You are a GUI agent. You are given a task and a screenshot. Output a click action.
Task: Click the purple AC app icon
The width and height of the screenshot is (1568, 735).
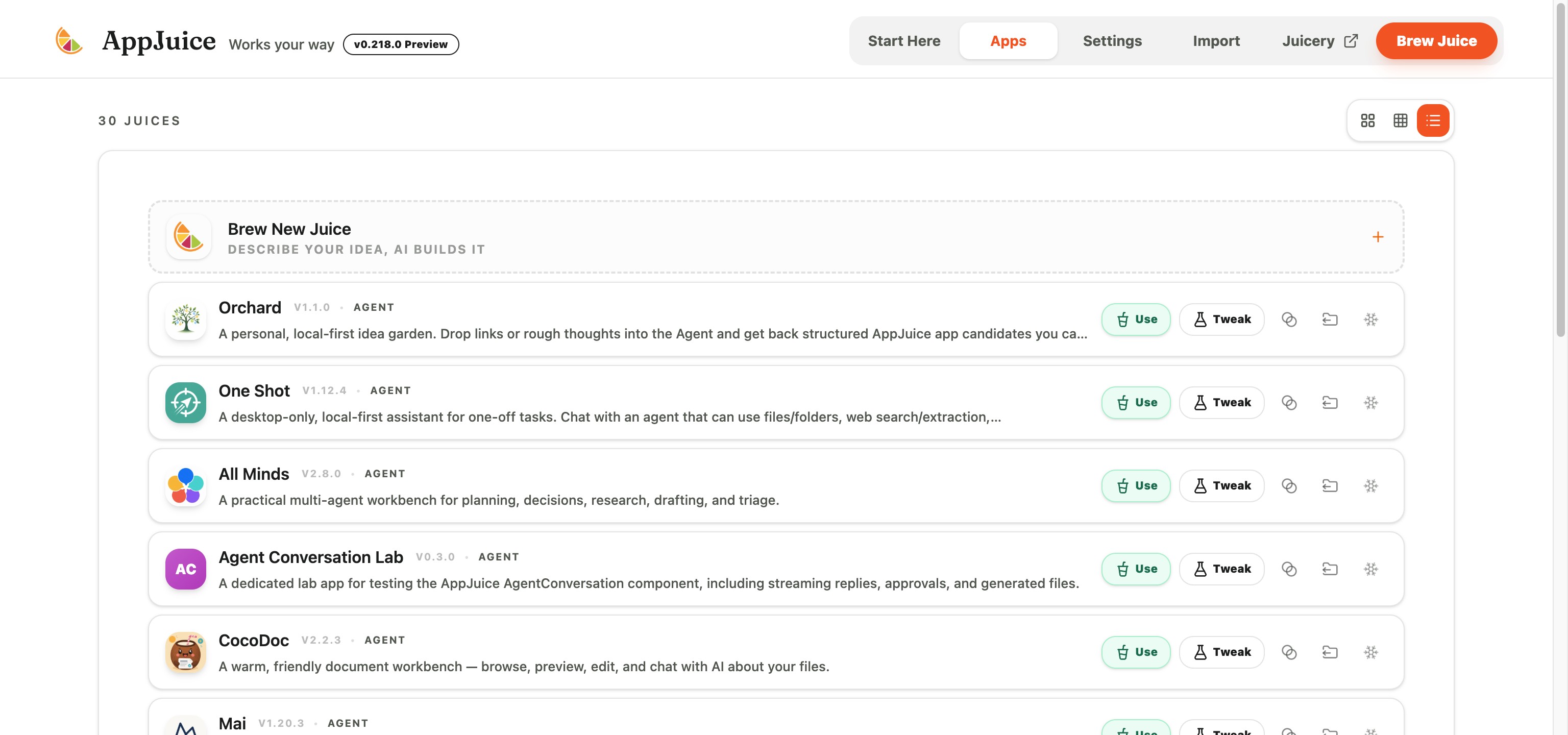[186, 569]
